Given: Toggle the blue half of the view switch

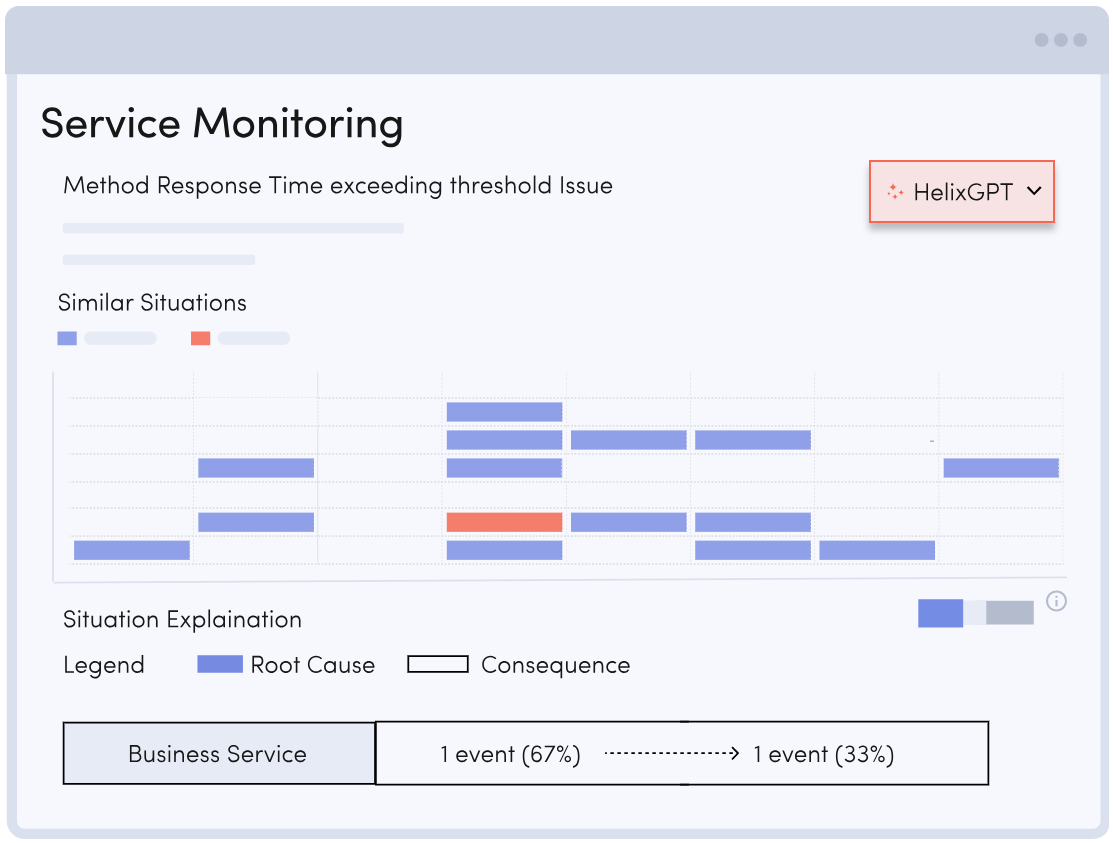Looking at the screenshot, I should tap(941, 613).
